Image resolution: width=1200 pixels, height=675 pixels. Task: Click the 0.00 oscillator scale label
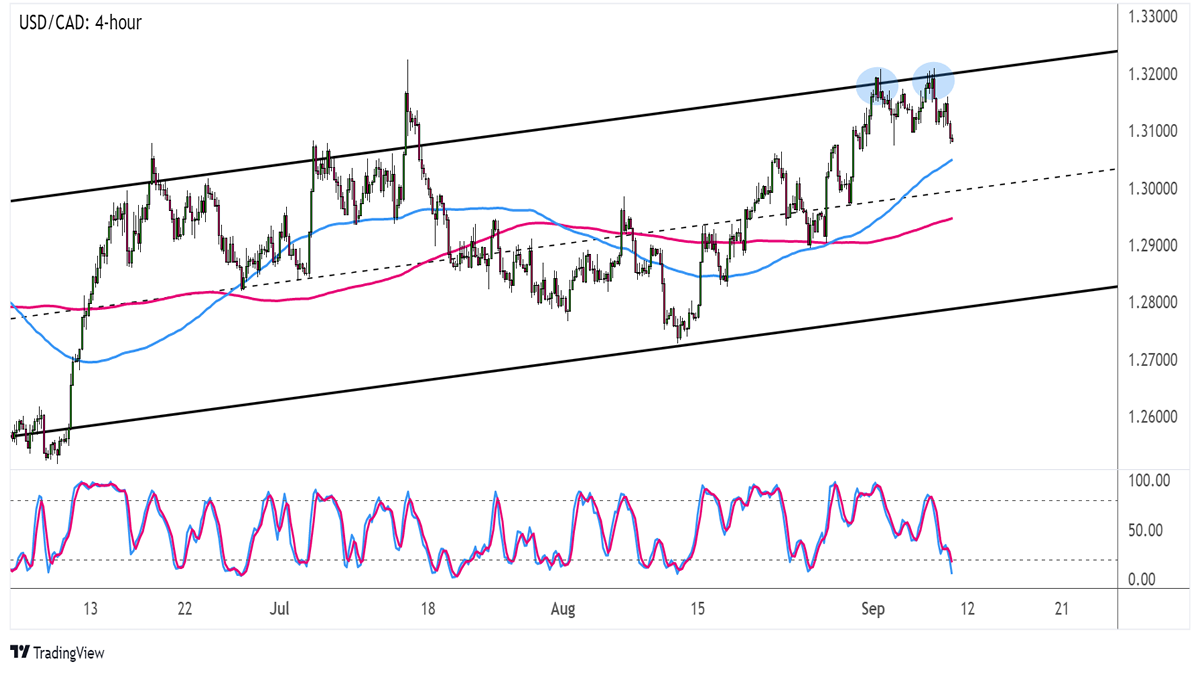(1143, 580)
